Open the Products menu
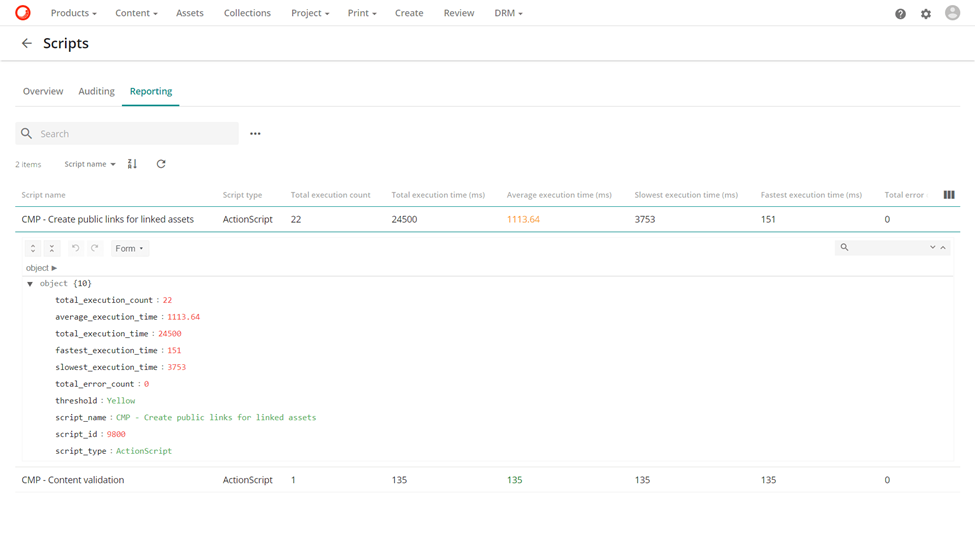This screenshot has height=534, width=975. (x=73, y=13)
